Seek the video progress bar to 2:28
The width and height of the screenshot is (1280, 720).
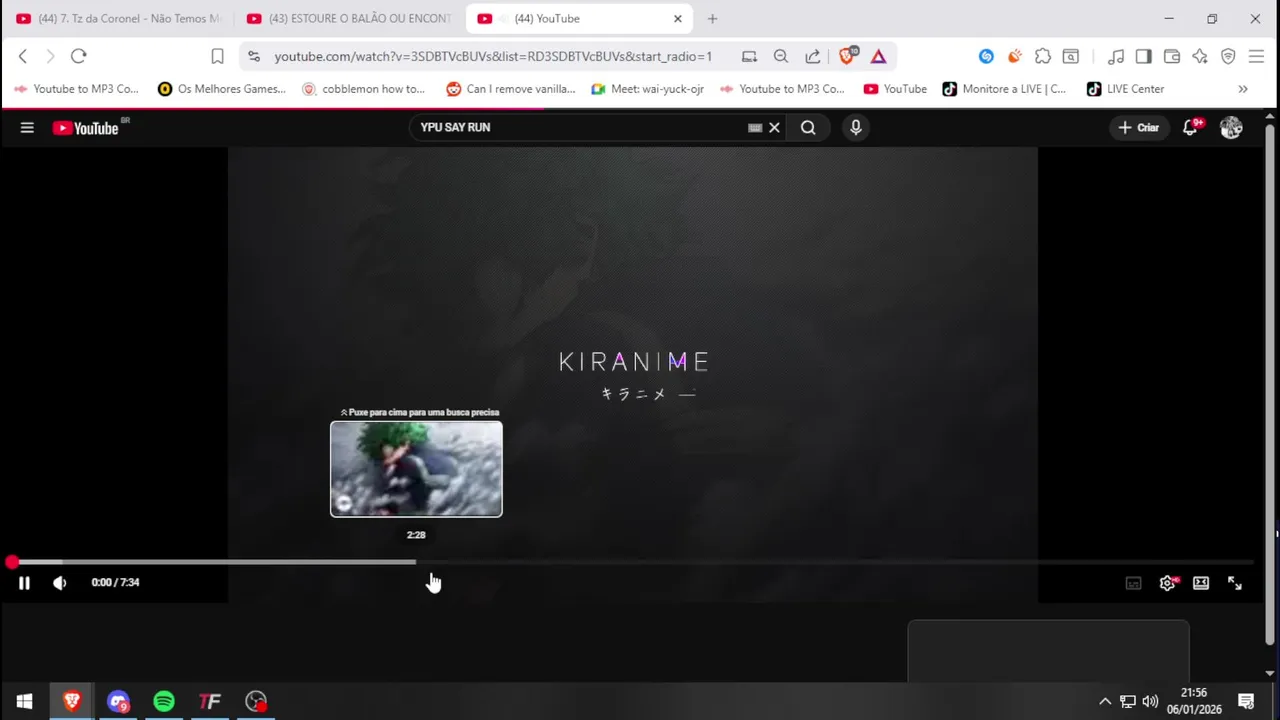click(416, 562)
